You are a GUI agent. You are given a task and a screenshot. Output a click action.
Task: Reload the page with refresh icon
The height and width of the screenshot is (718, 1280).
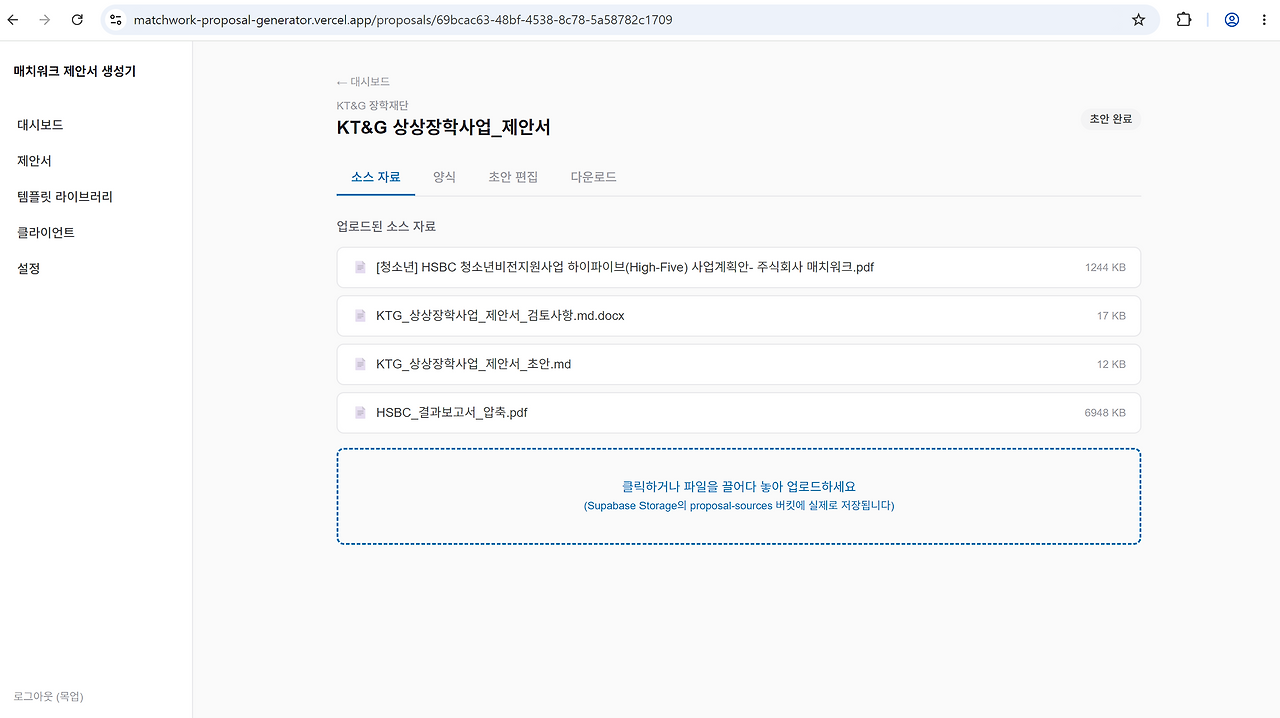tap(77, 20)
